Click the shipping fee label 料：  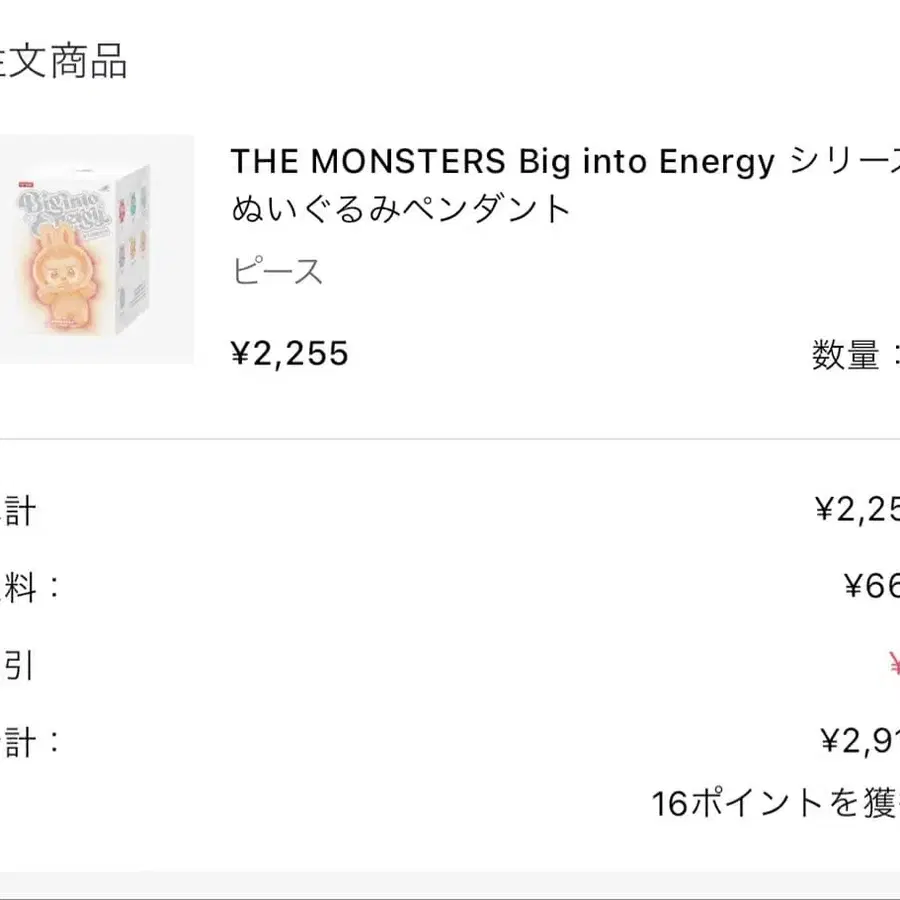coord(30,587)
